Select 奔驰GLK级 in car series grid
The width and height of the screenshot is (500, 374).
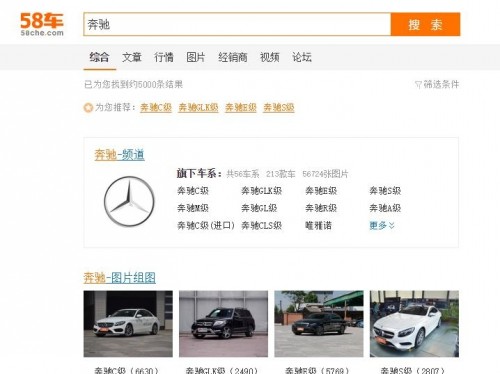coord(262,191)
